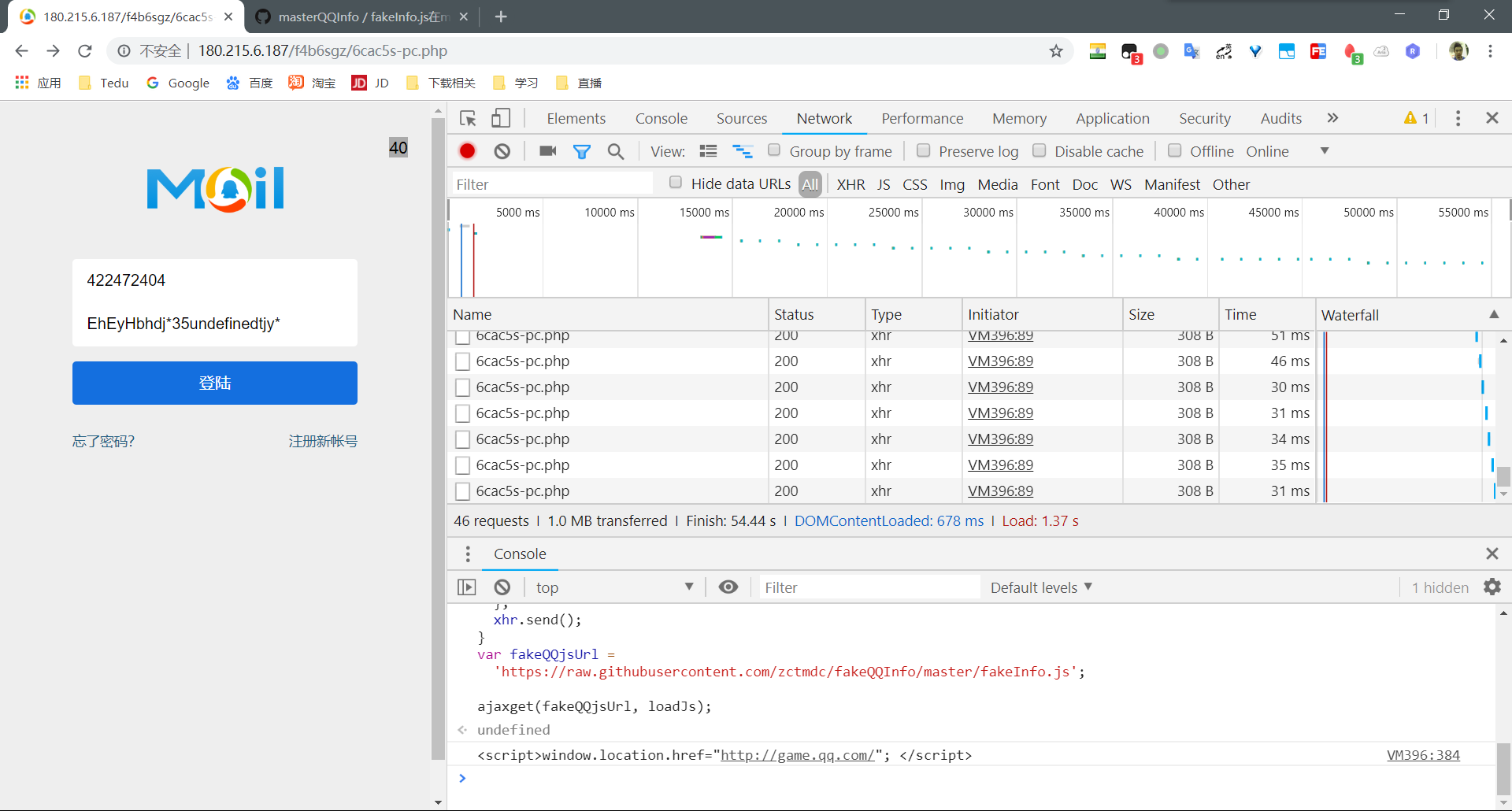Expand more DevTools tabs chevron
Viewport: 1512px width, 811px height.
click(x=1332, y=118)
